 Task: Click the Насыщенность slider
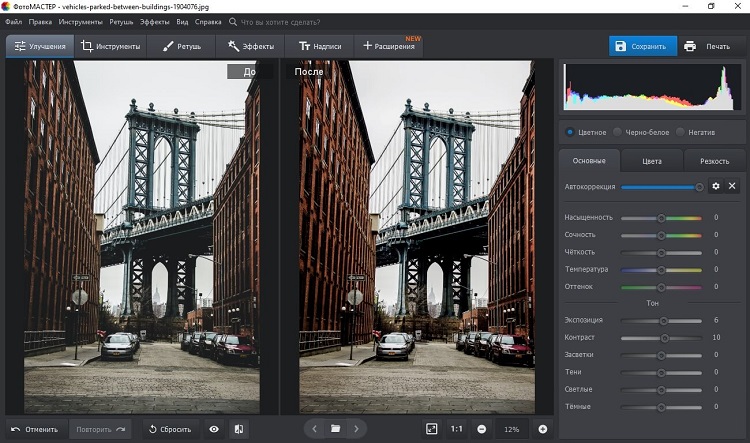(x=660, y=218)
